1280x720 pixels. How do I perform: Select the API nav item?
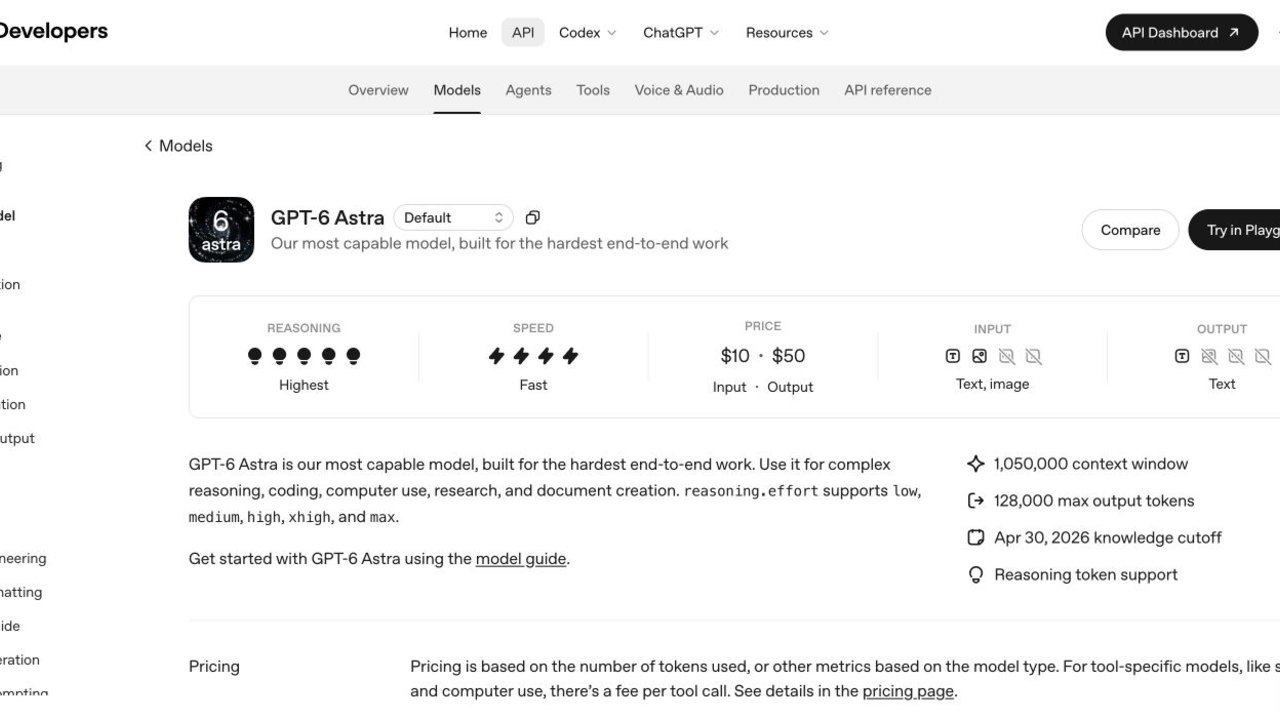523,33
